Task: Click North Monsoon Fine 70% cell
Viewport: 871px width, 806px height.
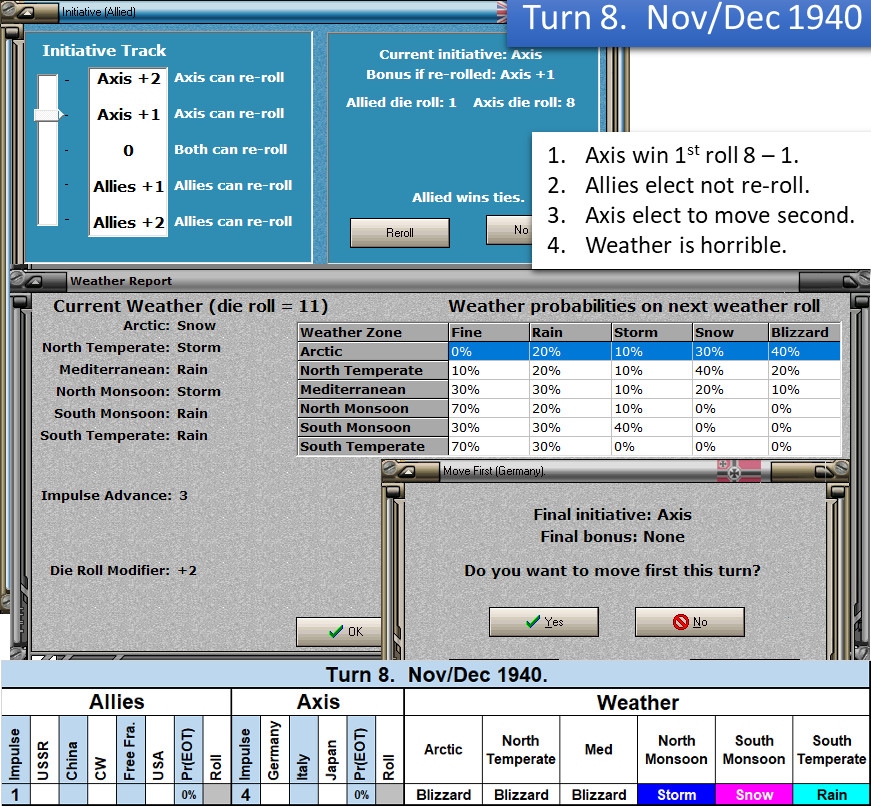Action: pos(489,408)
